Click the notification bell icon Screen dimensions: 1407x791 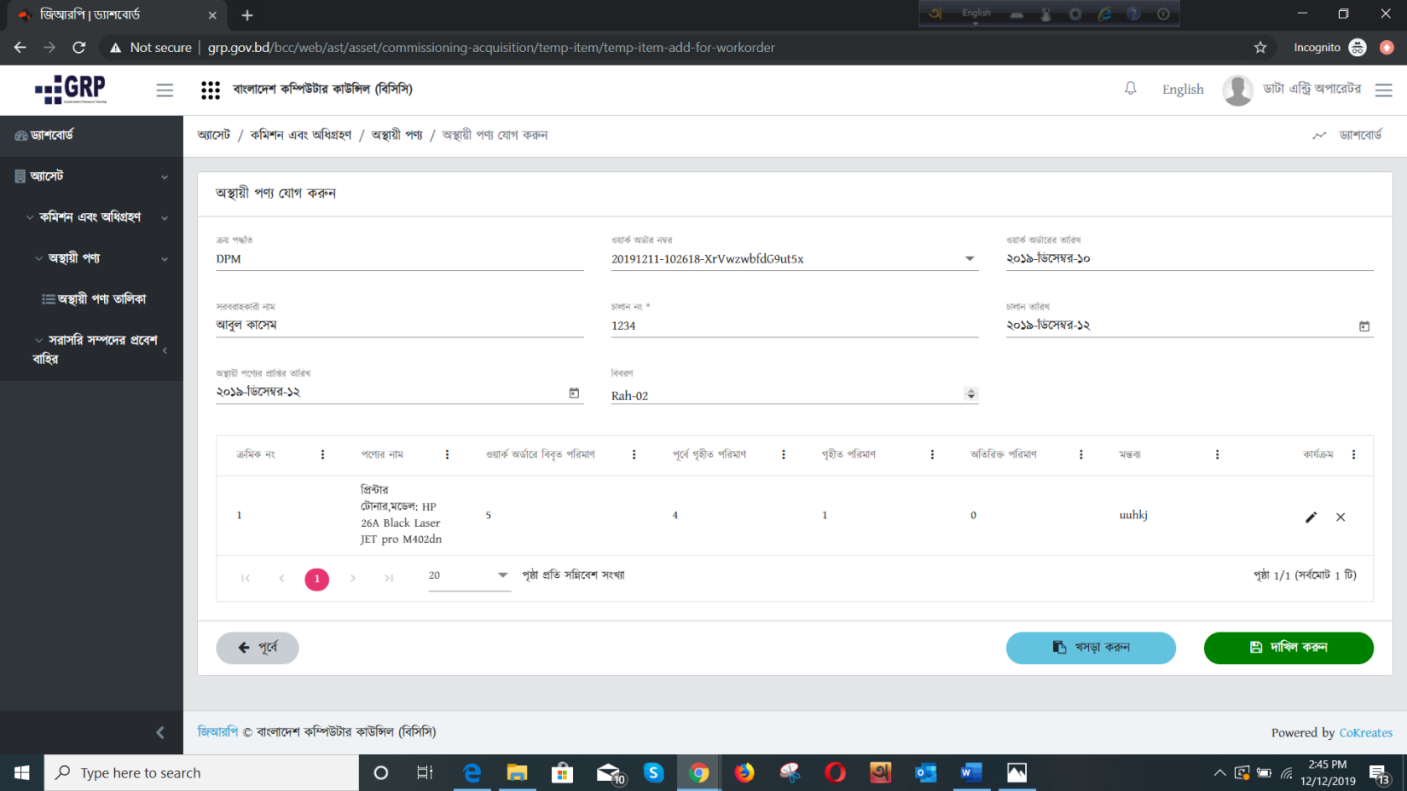point(1130,89)
